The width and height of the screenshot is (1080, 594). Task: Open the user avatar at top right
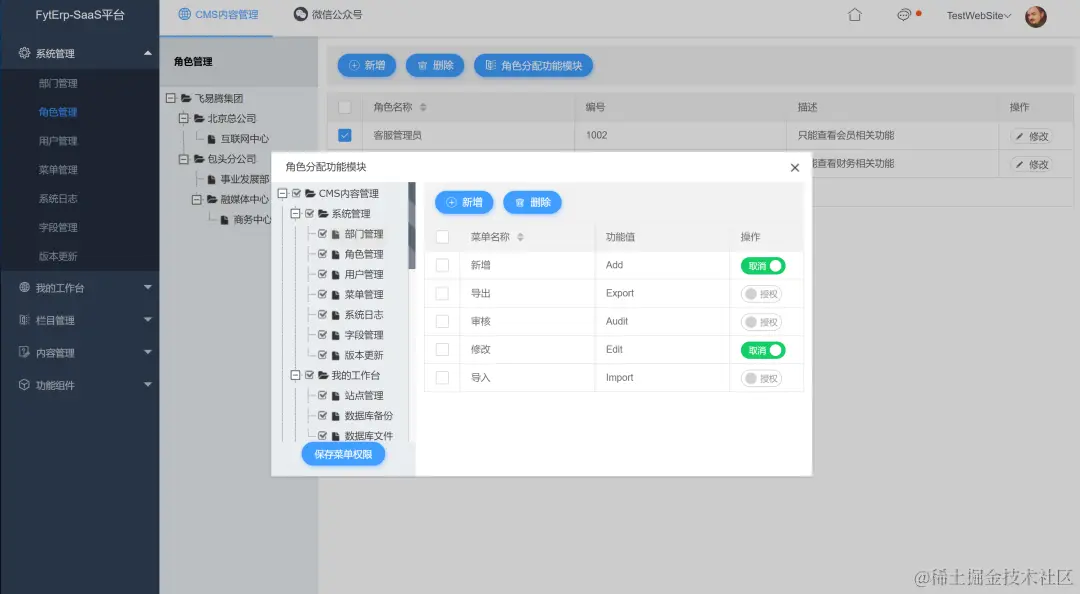[x=1035, y=17]
